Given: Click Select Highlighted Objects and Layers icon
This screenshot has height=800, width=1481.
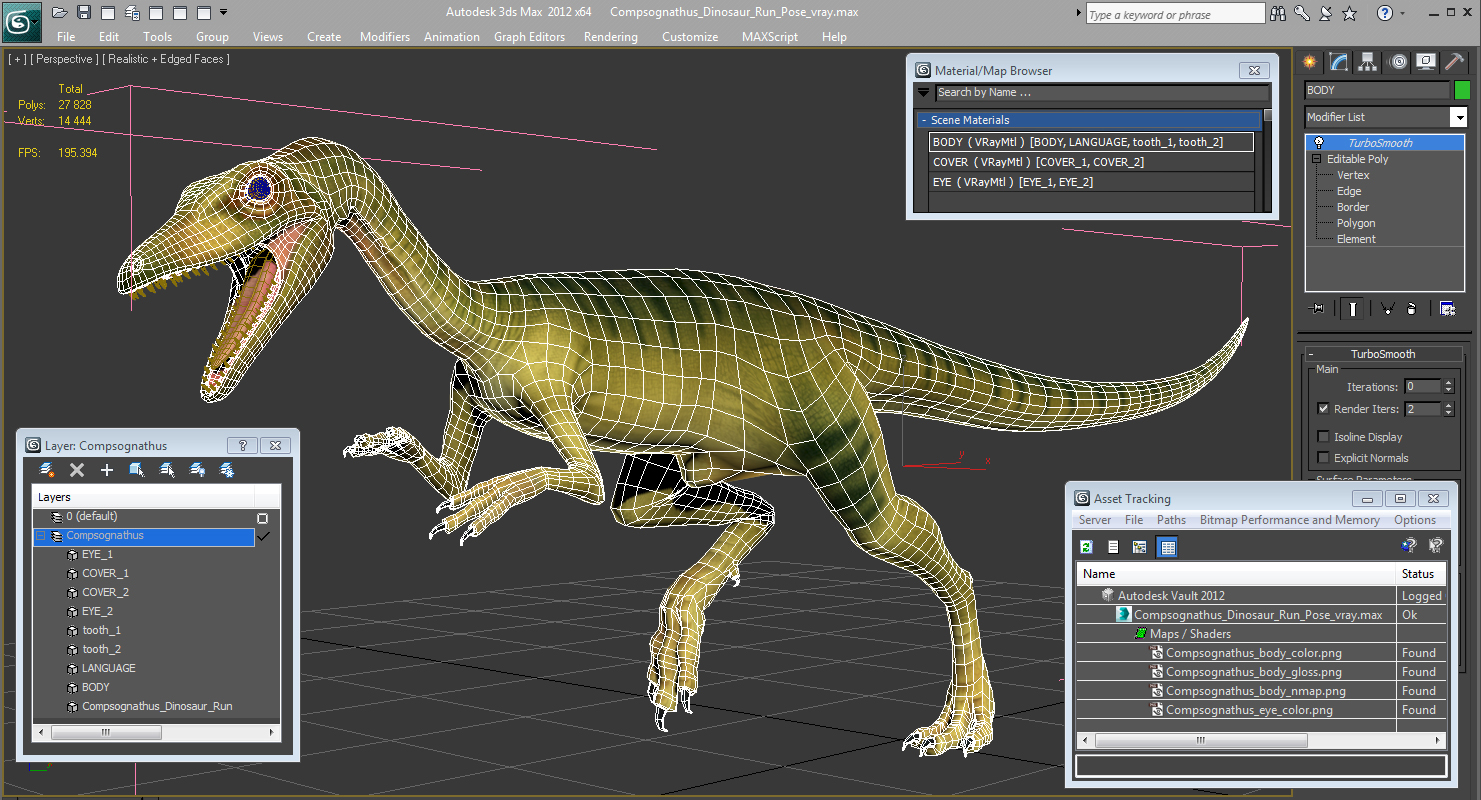Looking at the screenshot, I should (137, 470).
